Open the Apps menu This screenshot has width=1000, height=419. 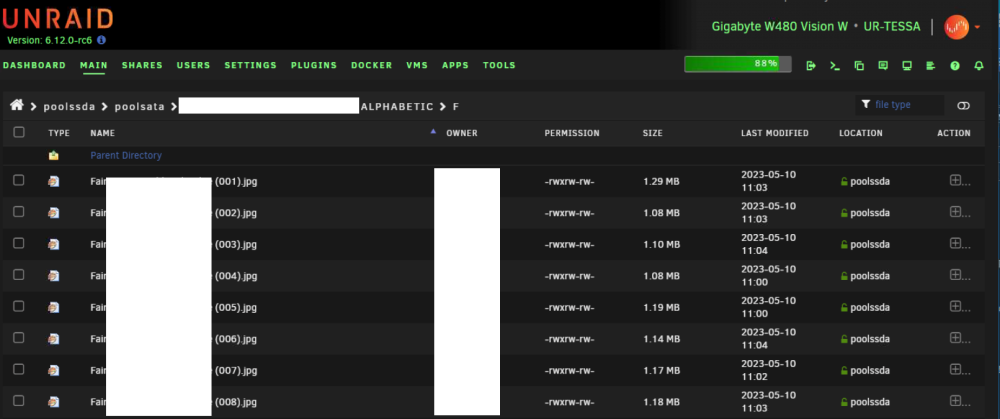(455, 65)
